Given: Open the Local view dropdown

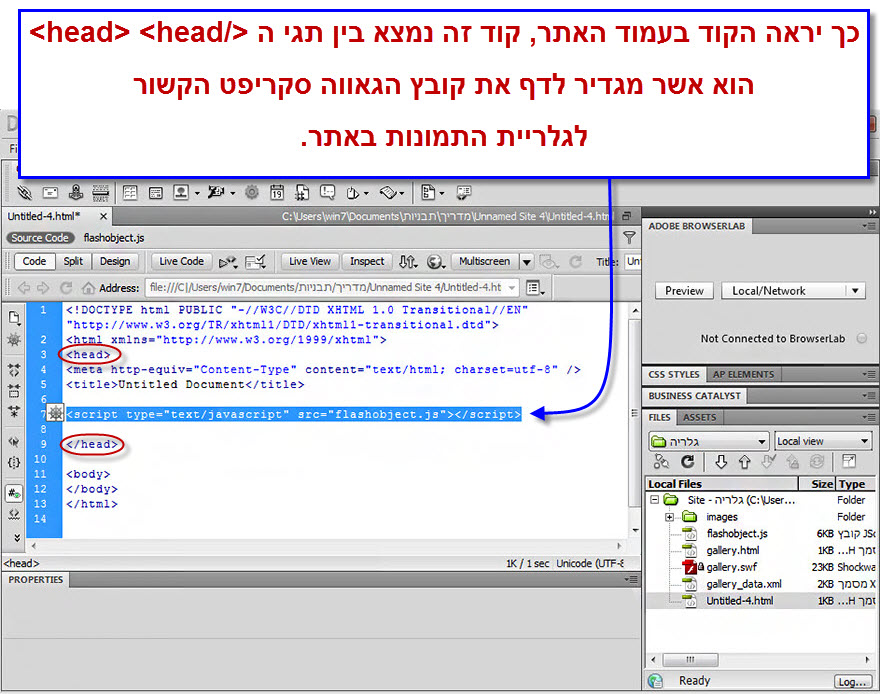Looking at the screenshot, I should click(x=823, y=442).
